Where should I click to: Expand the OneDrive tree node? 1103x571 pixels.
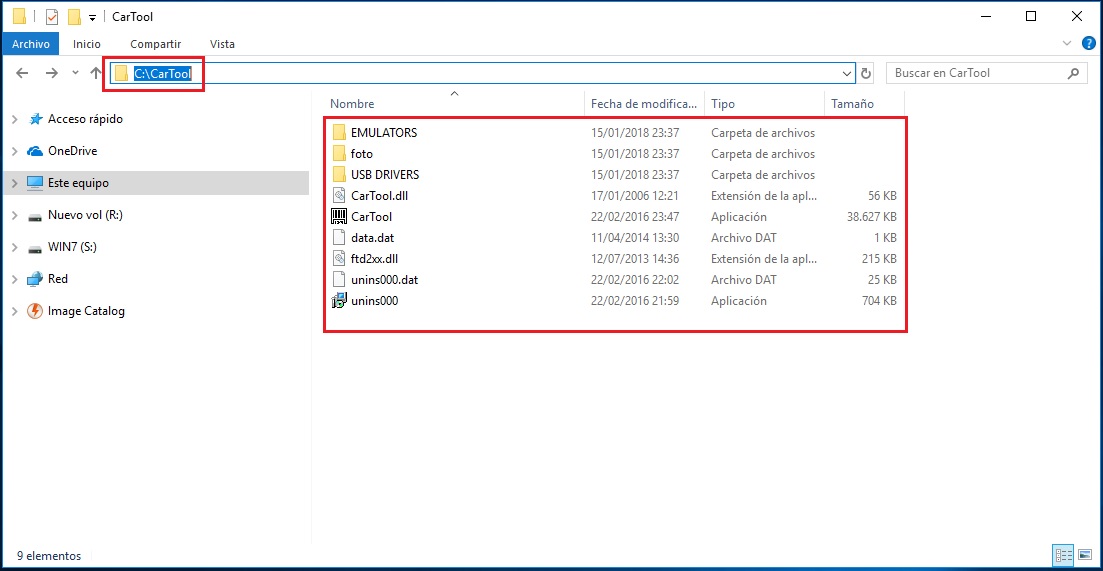[x=15, y=151]
